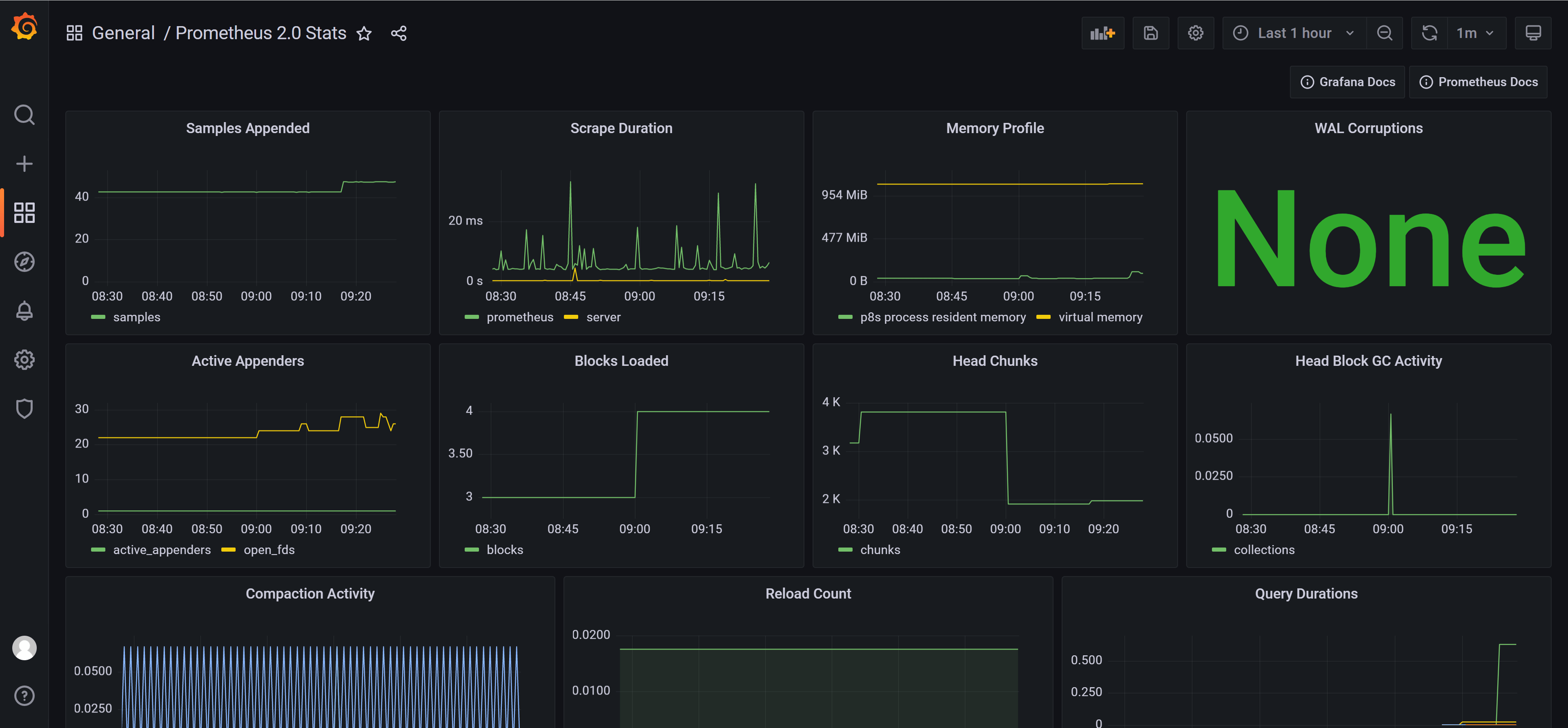Viewport: 1568px width, 728px height.
Task: Click the zoom out time range icon
Action: (1384, 33)
